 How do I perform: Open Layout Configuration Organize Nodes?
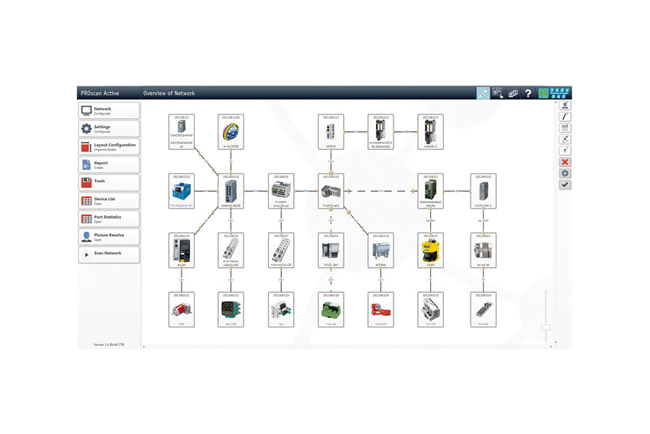tap(109, 147)
